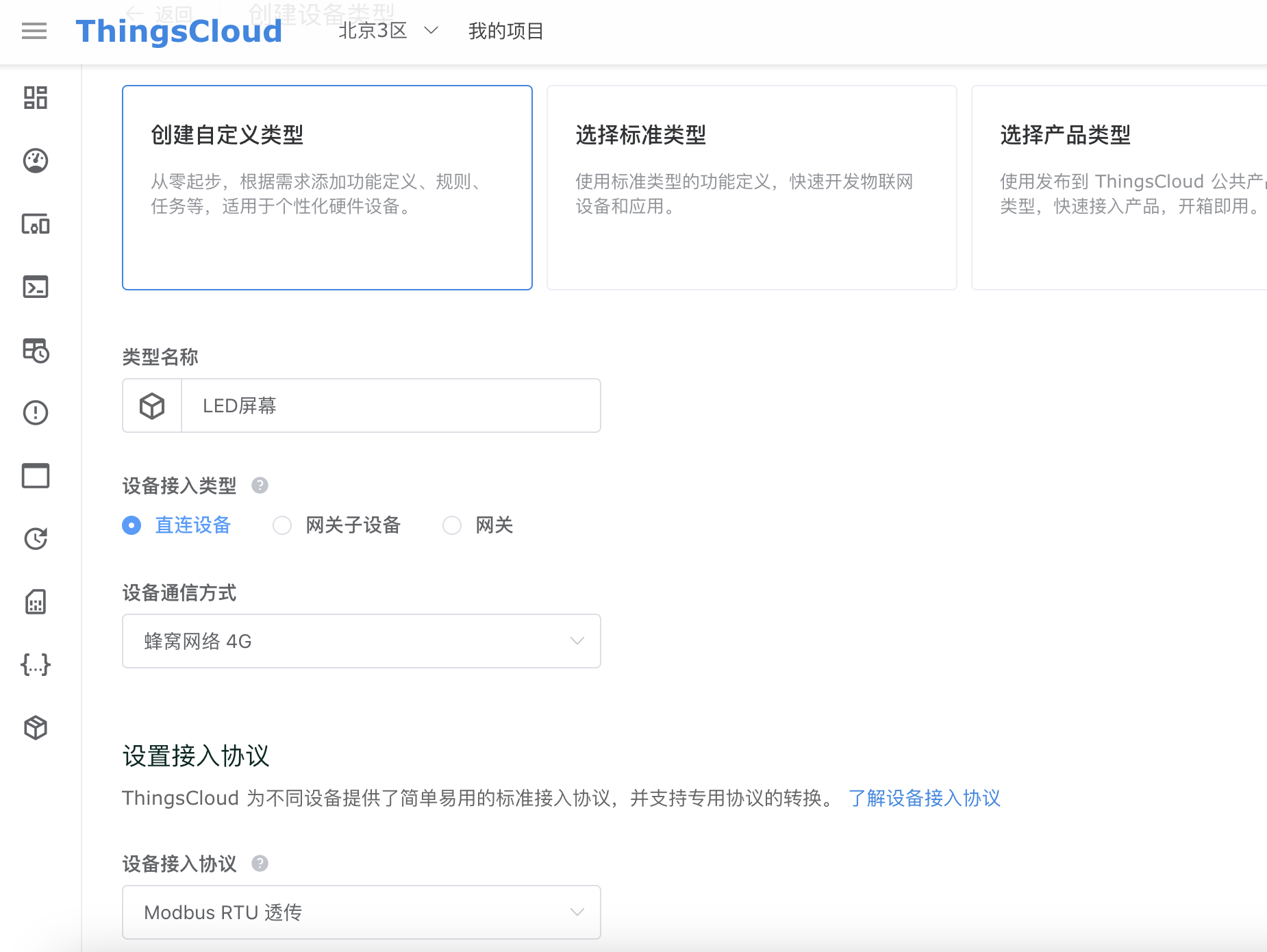Open the hamburger menu icon
Image resolution: width=1267 pixels, height=952 pixels.
coord(34,31)
